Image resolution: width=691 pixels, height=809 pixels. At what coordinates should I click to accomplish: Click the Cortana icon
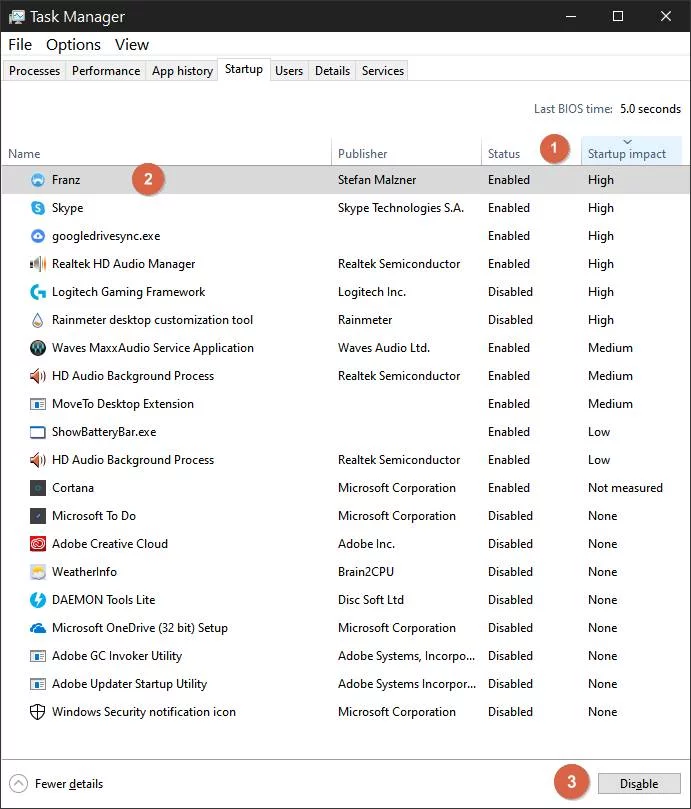[38, 488]
